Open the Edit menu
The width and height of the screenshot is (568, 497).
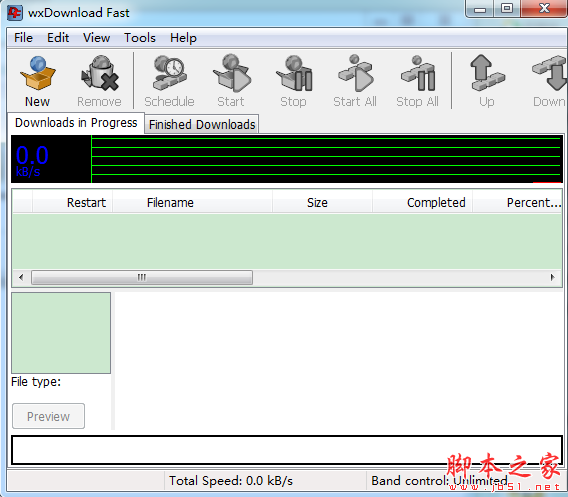point(58,38)
